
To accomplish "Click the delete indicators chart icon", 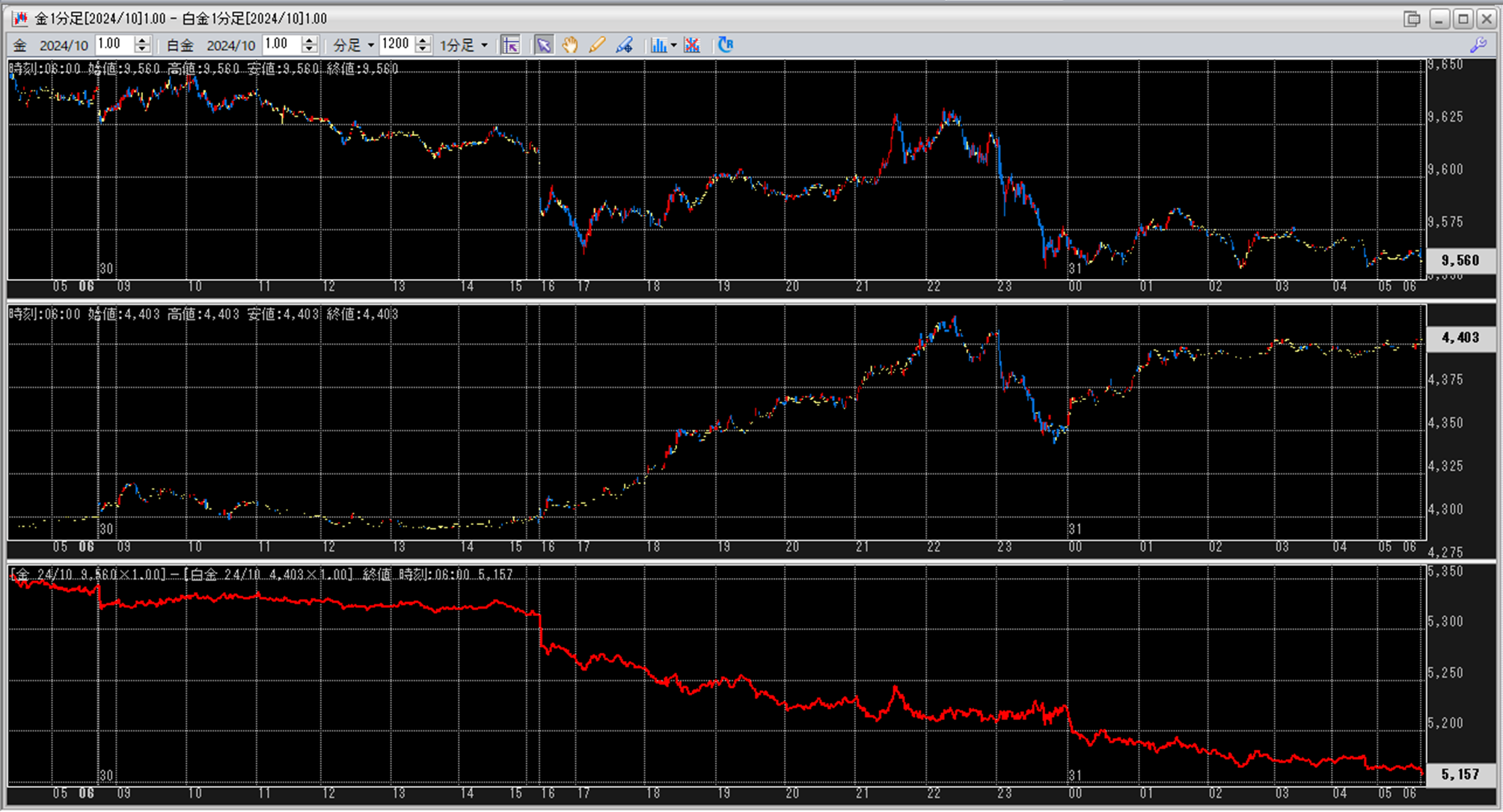I will pyautogui.click(x=692, y=45).
